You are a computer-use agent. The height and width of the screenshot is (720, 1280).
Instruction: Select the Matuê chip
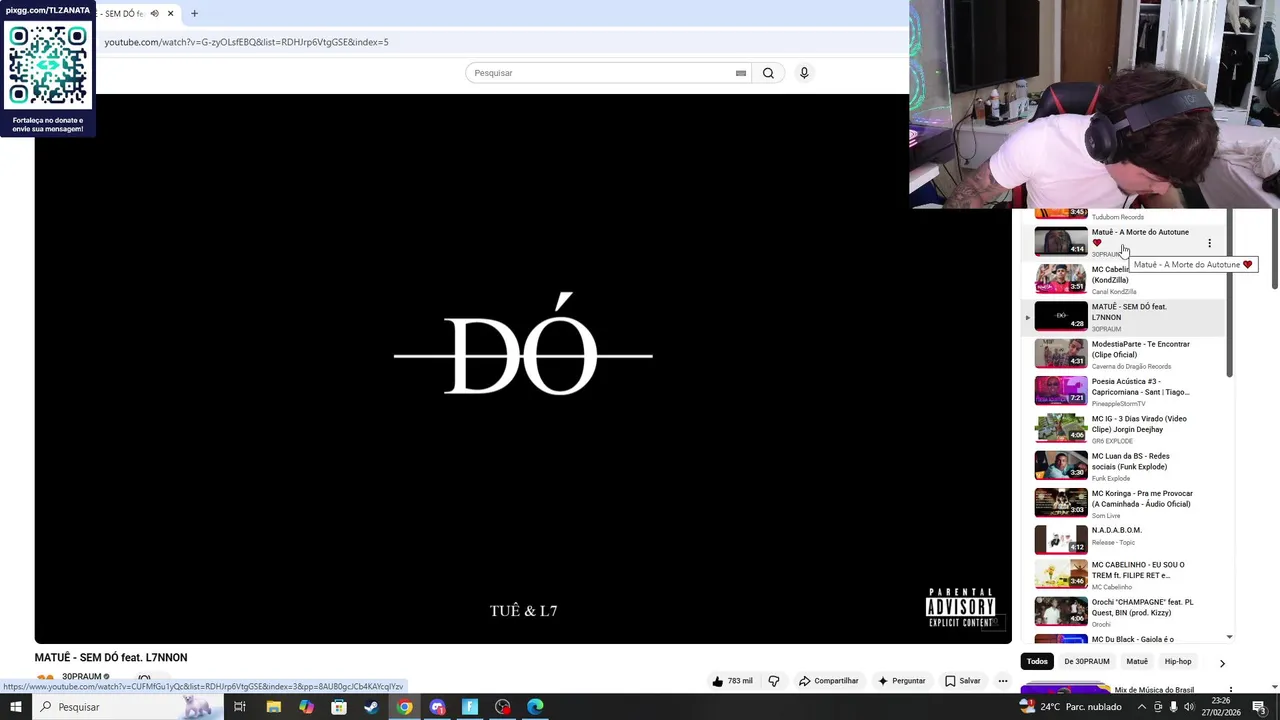pos(1137,661)
